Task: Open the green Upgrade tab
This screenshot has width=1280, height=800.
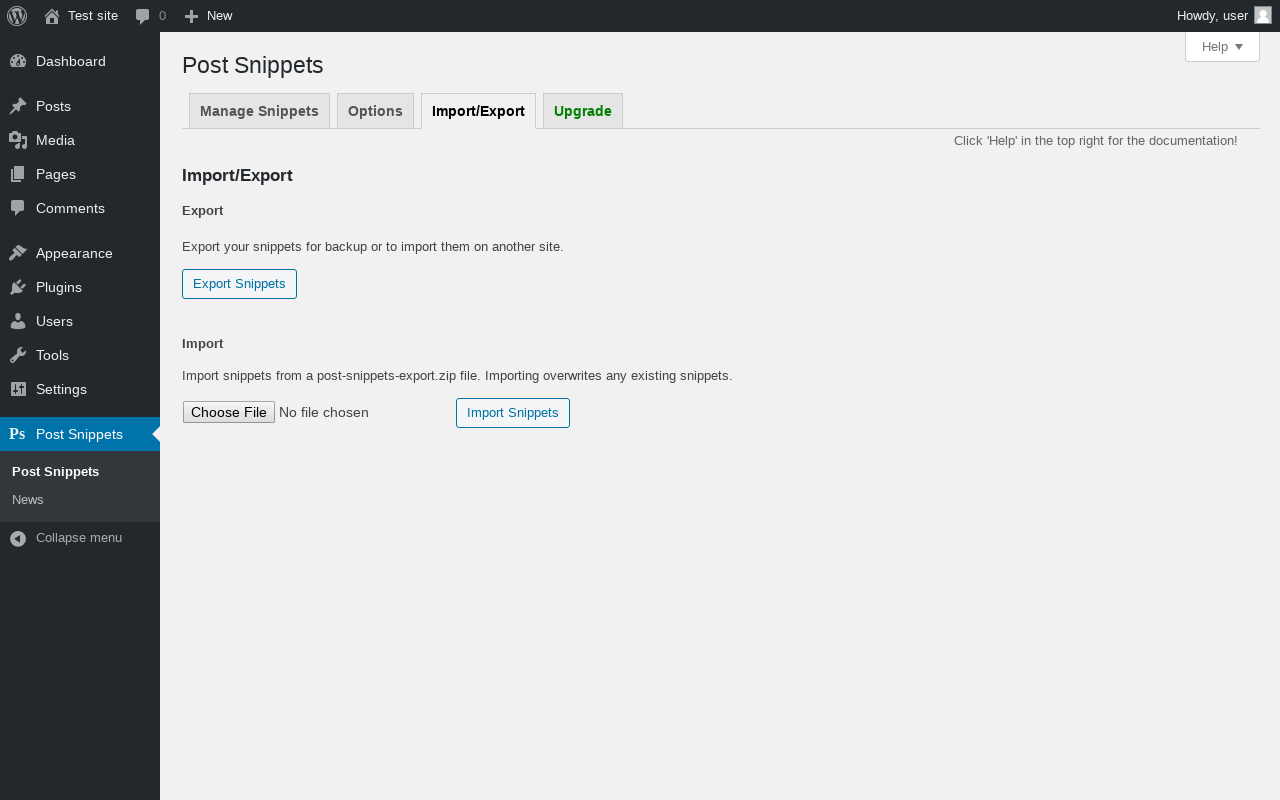Action: pos(583,111)
